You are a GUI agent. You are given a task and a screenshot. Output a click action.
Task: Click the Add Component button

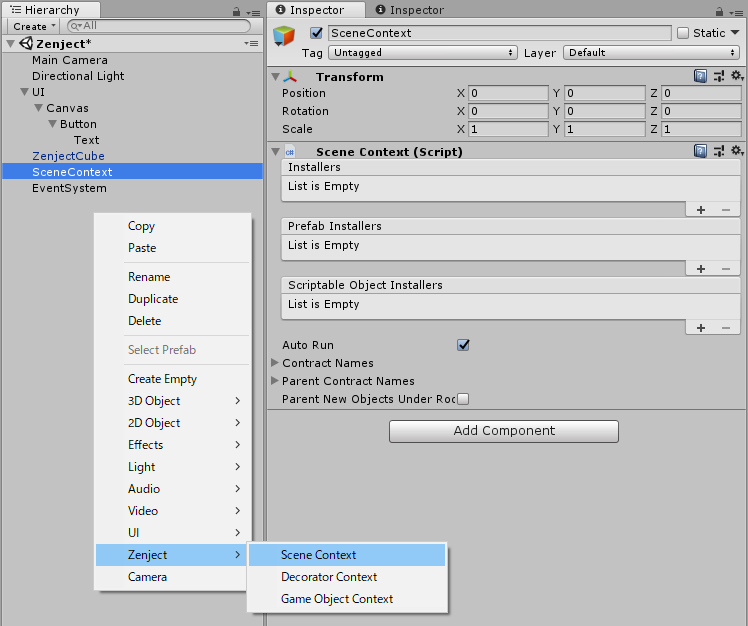(504, 431)
